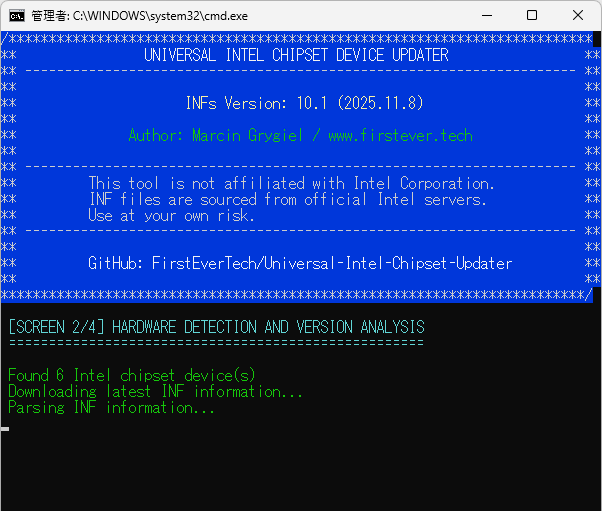This screenshot has height=511, width=602.
Task: Click the www.firstever.tech website address
Action: coord(400,135)
